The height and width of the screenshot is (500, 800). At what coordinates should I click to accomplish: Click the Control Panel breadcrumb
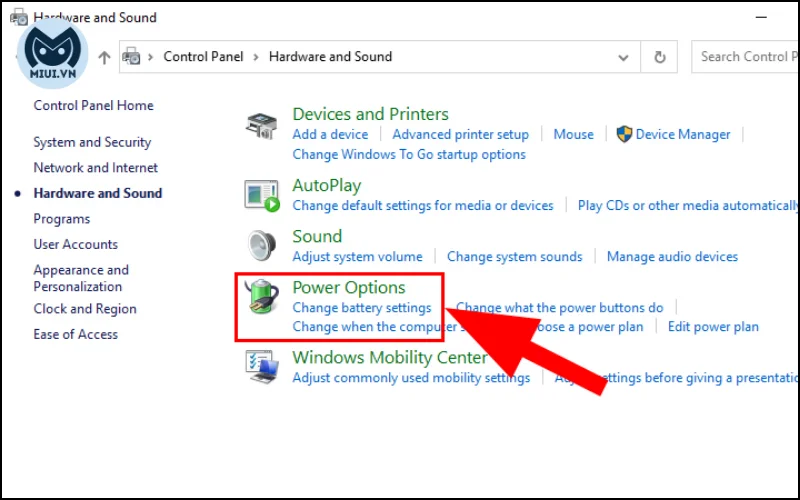click(203, 56)
